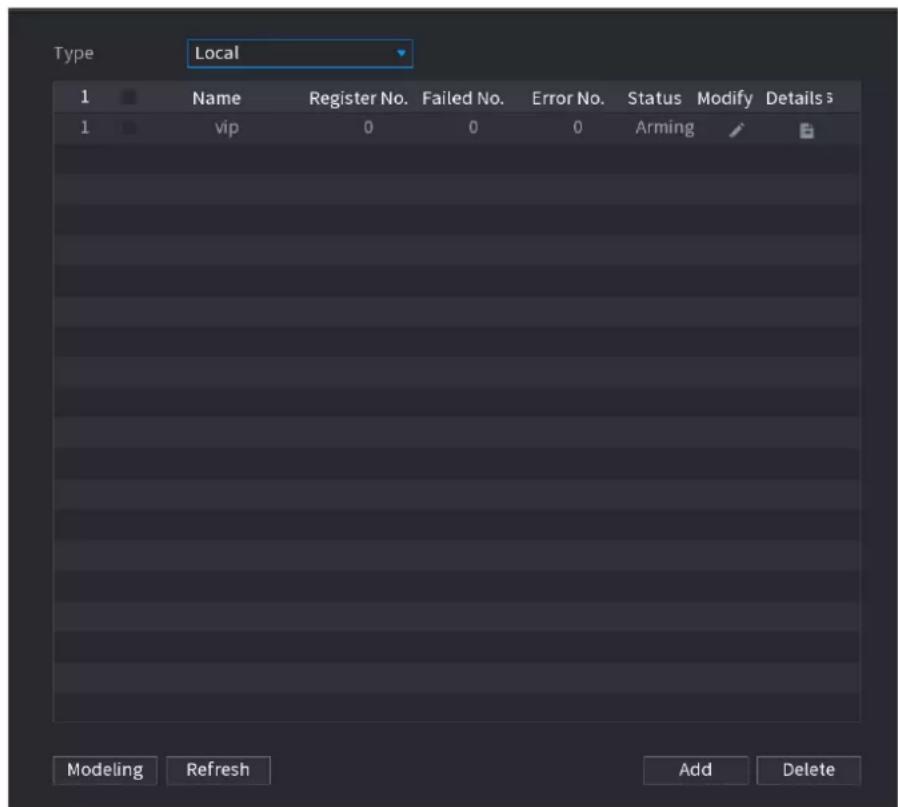This screenshot has height=807, width=898.
Task: Check the box for the vip row
Action: click(x=129, y=127)
